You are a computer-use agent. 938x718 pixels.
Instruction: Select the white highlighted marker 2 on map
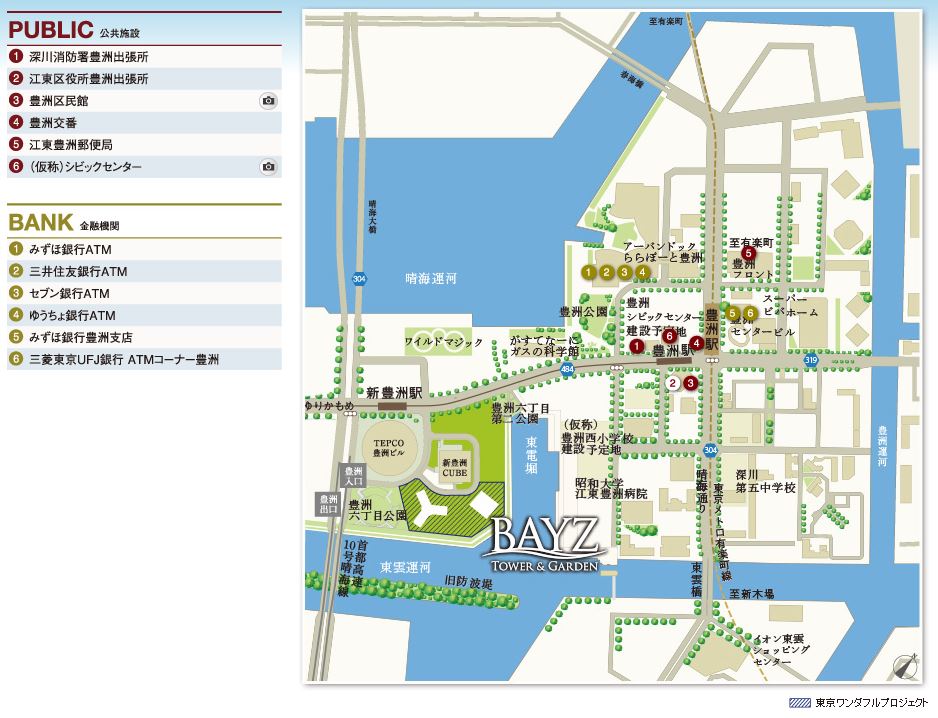pos(673,382)
